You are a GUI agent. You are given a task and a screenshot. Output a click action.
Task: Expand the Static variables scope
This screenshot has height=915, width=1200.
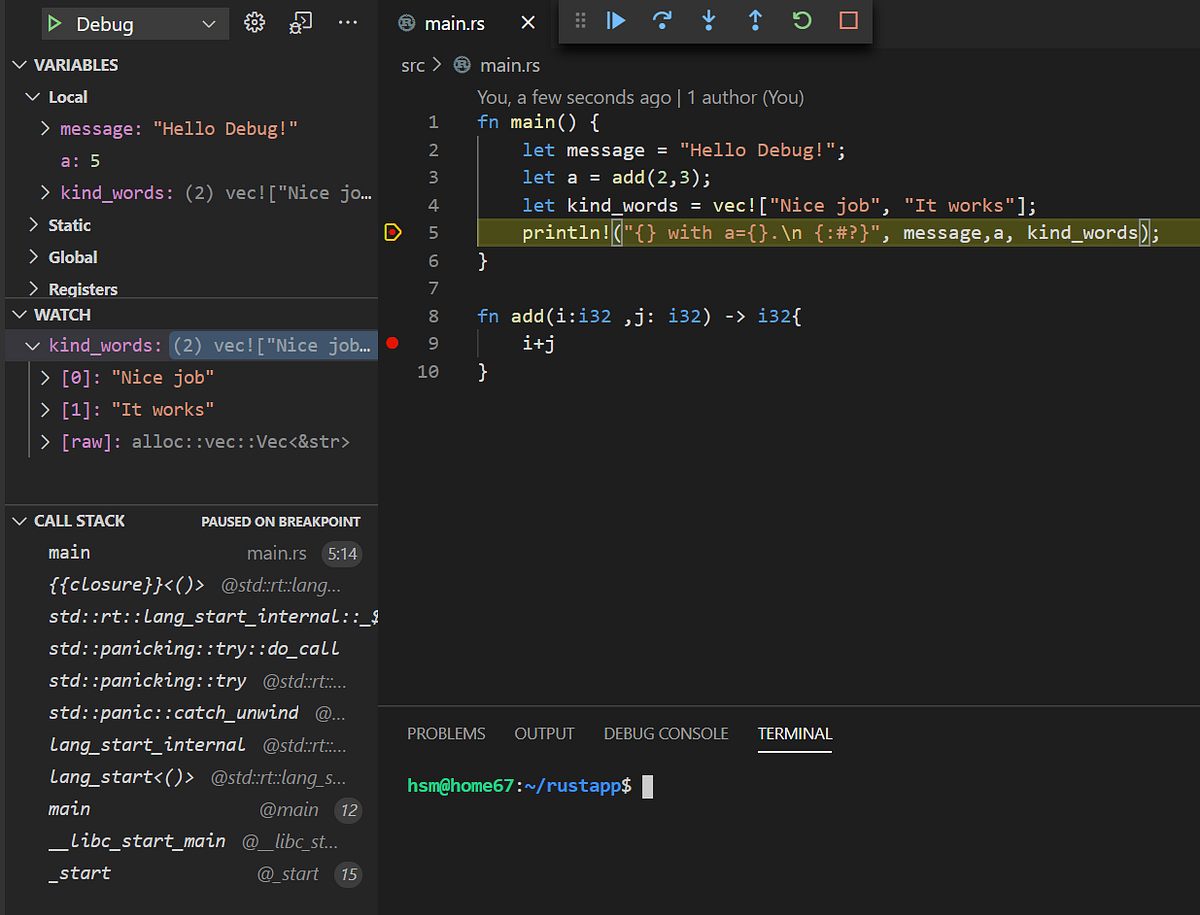click(x=69, y=225)
